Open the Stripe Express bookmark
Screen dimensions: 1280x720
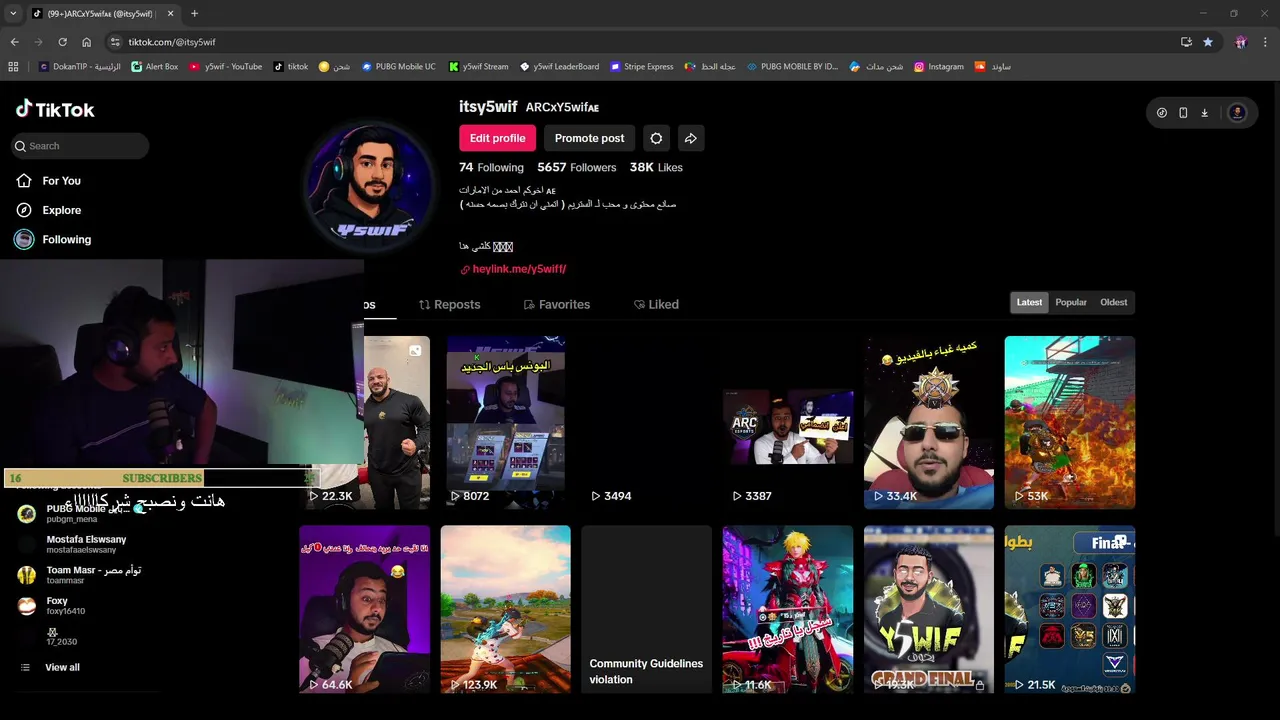click(x=642, y=67)
